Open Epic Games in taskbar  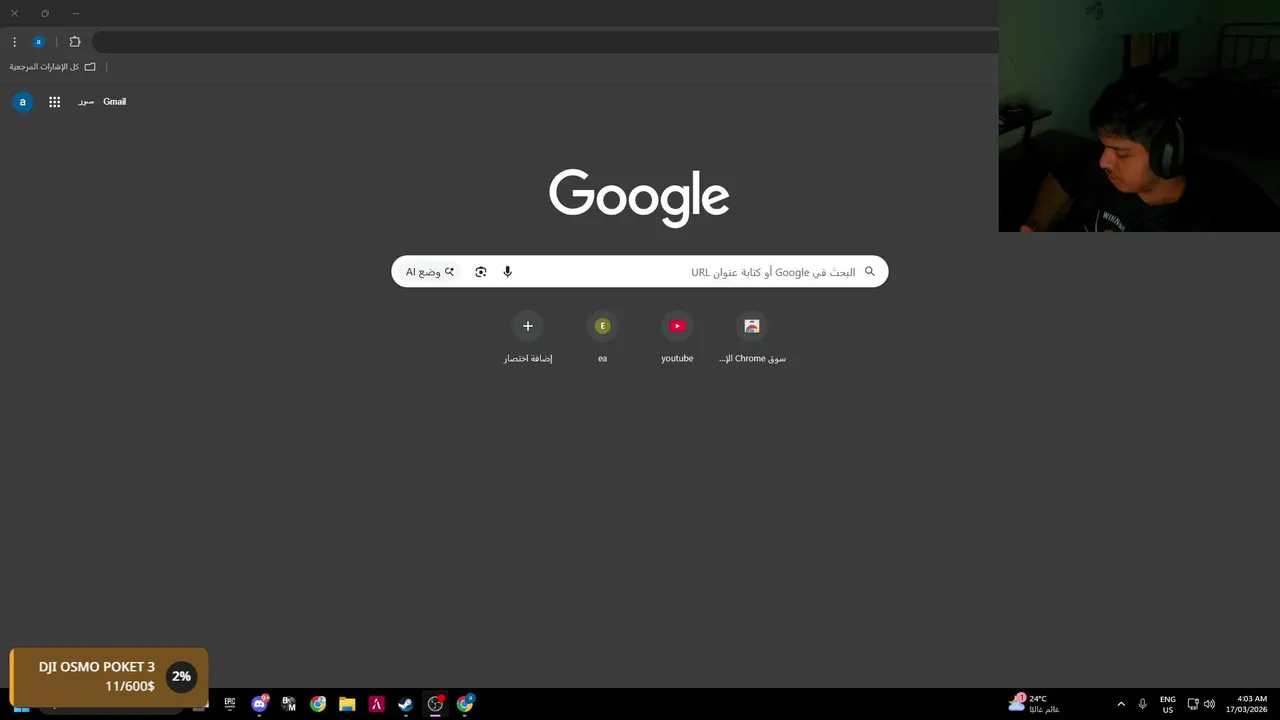(x=230, y=704)
